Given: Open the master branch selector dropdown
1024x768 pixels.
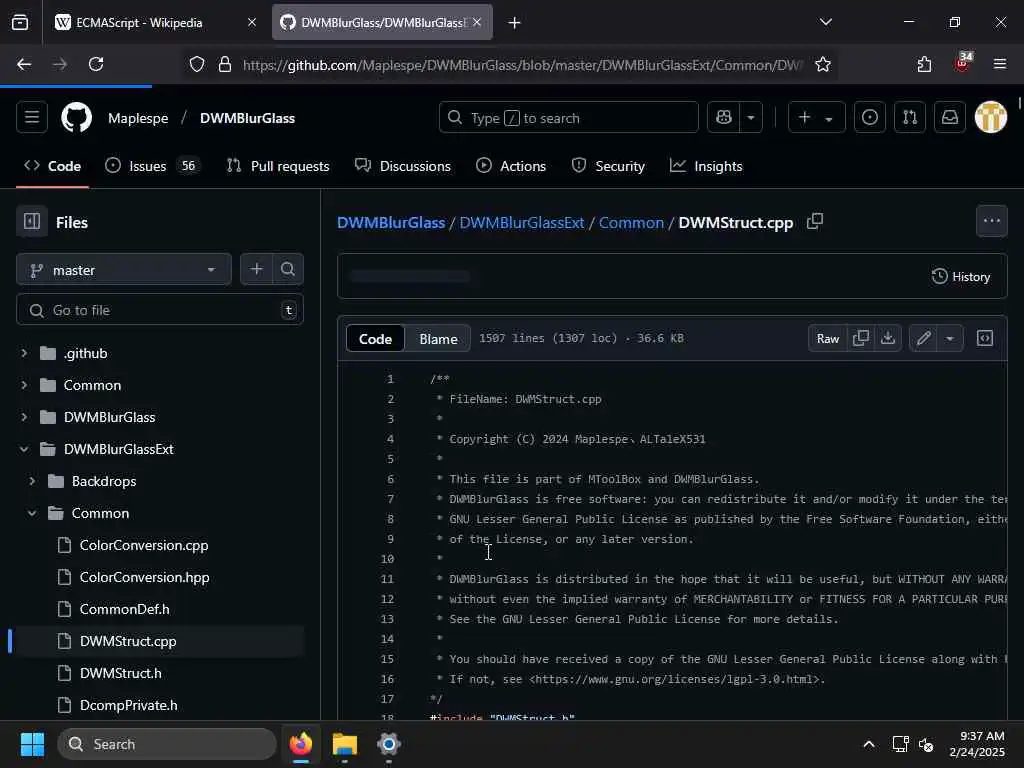Looking at the screenshot, I should 124,270.
